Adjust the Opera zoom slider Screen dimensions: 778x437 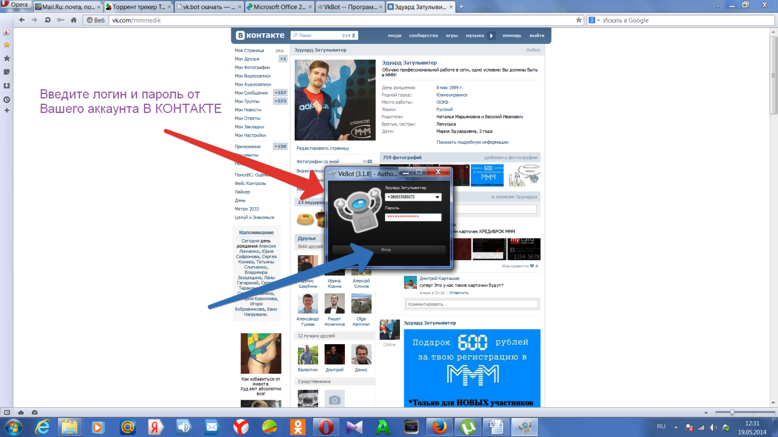coord(732,412)
